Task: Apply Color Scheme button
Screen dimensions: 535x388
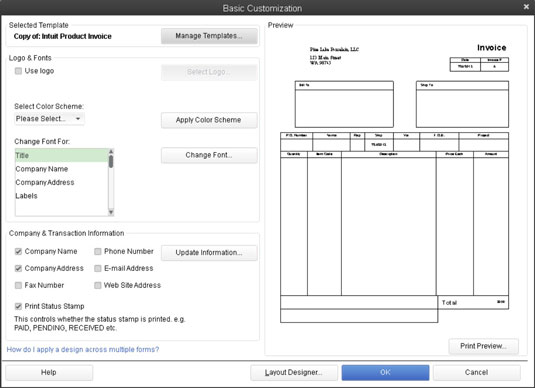Action: tap(209, 120)
